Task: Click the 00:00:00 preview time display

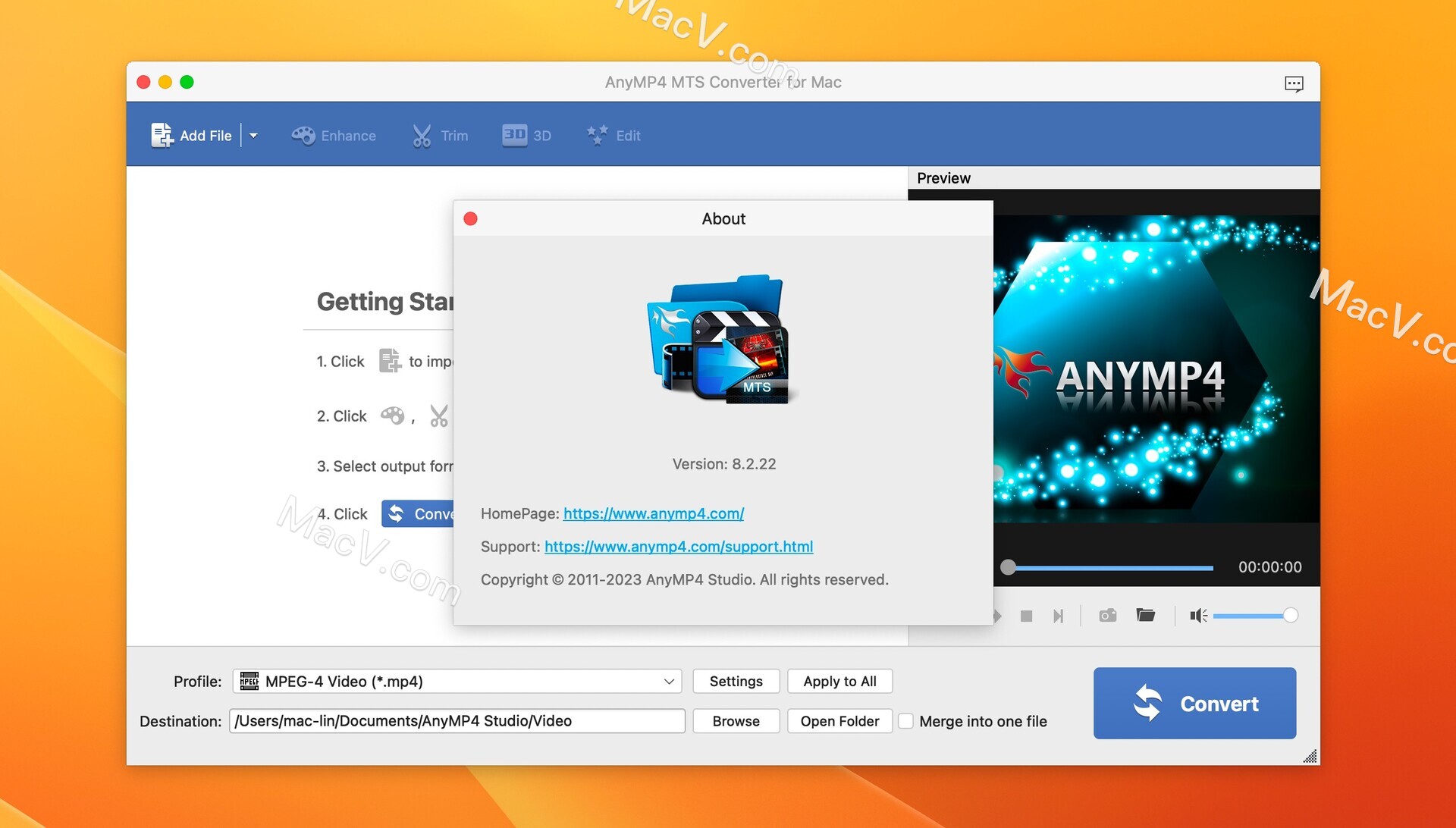Action: pyautogui.click(x=1269, y=567)
